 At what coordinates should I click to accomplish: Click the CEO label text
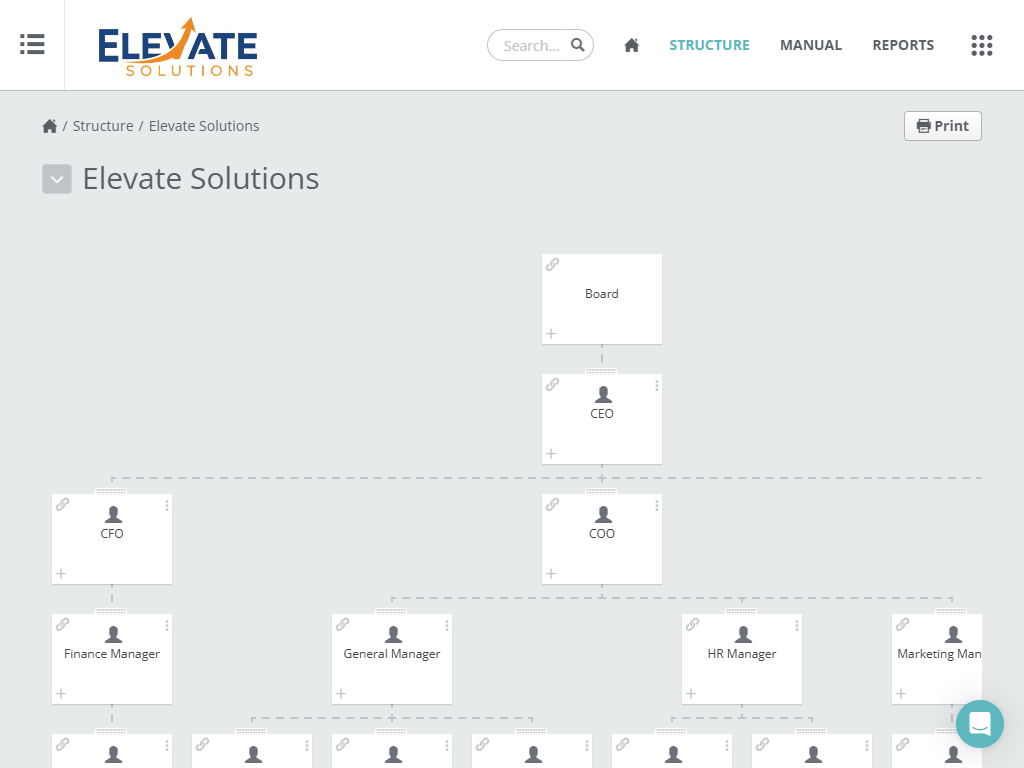pyautogui.click(x=601, y=413)
